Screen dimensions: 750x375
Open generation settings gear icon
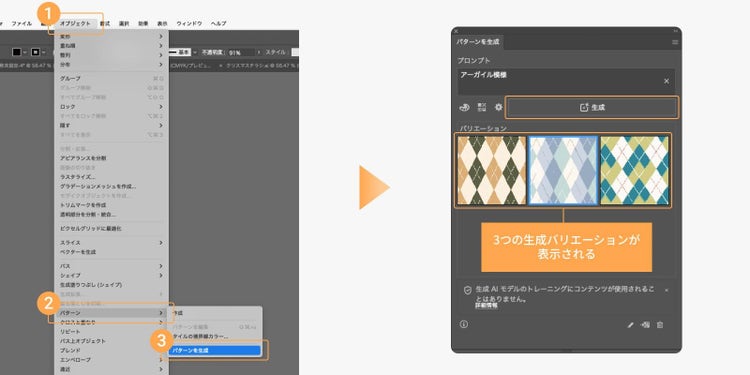498,108
